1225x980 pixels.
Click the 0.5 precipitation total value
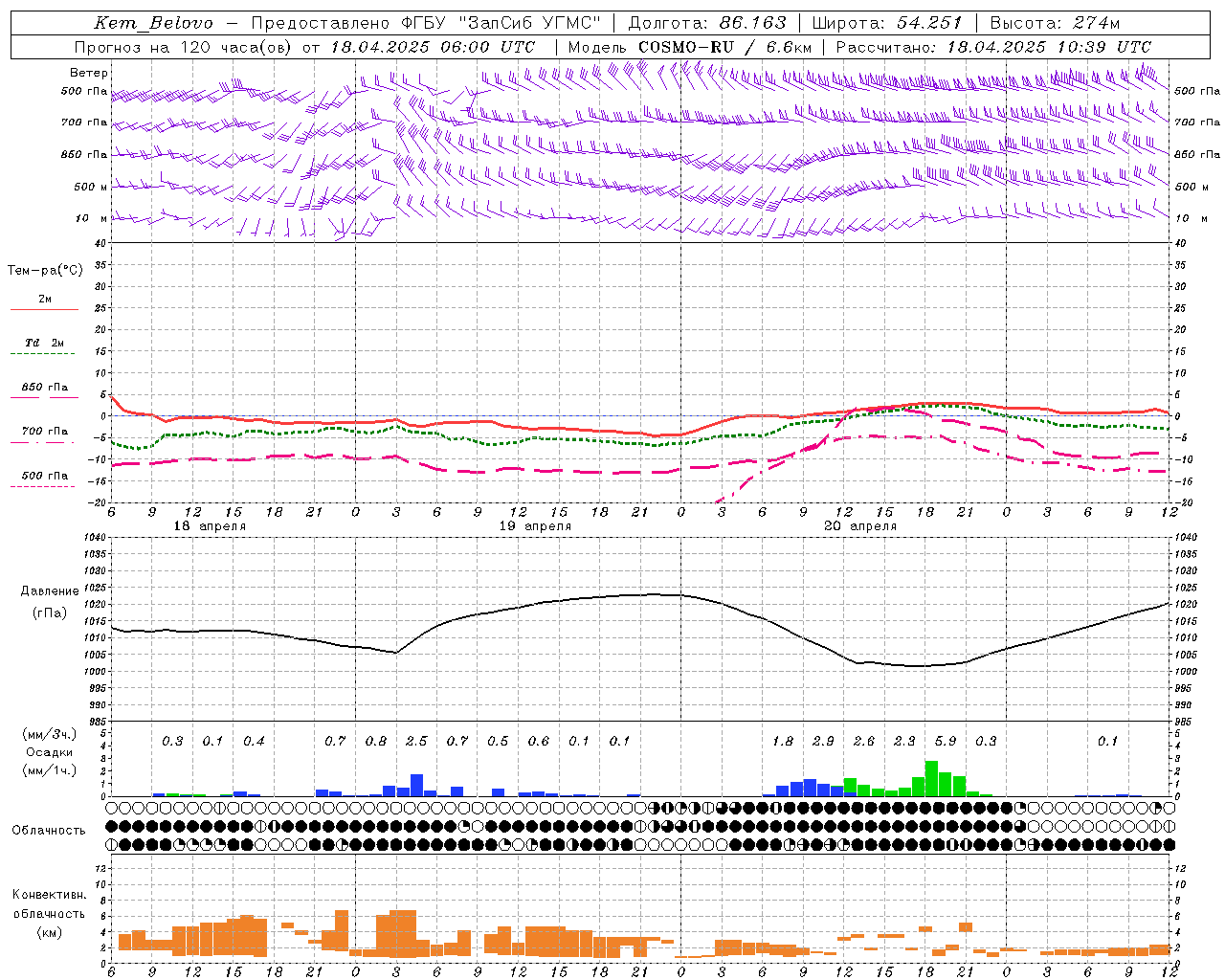click(498, 742)
